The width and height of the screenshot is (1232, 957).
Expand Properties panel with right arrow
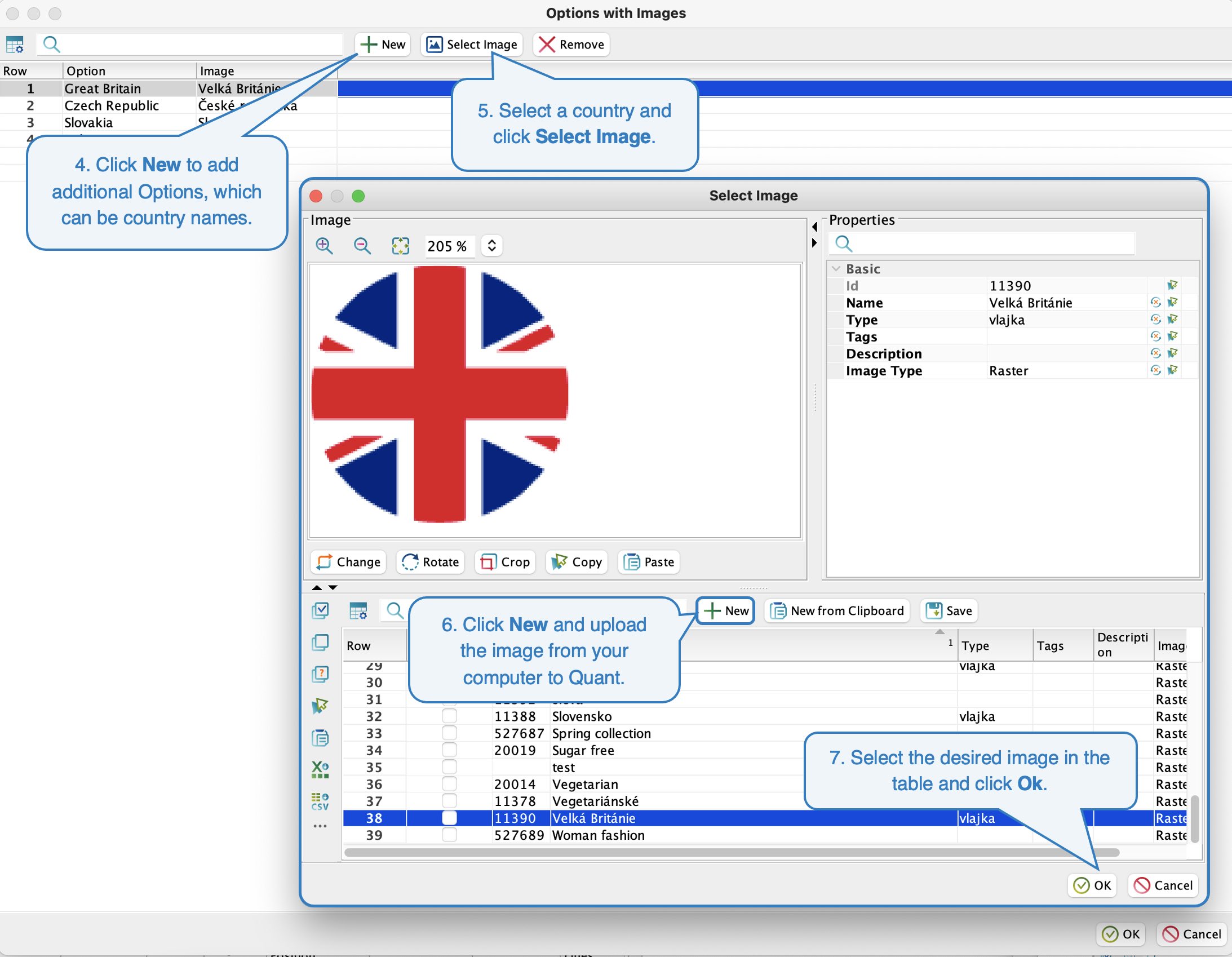click(x=814, y=243)
